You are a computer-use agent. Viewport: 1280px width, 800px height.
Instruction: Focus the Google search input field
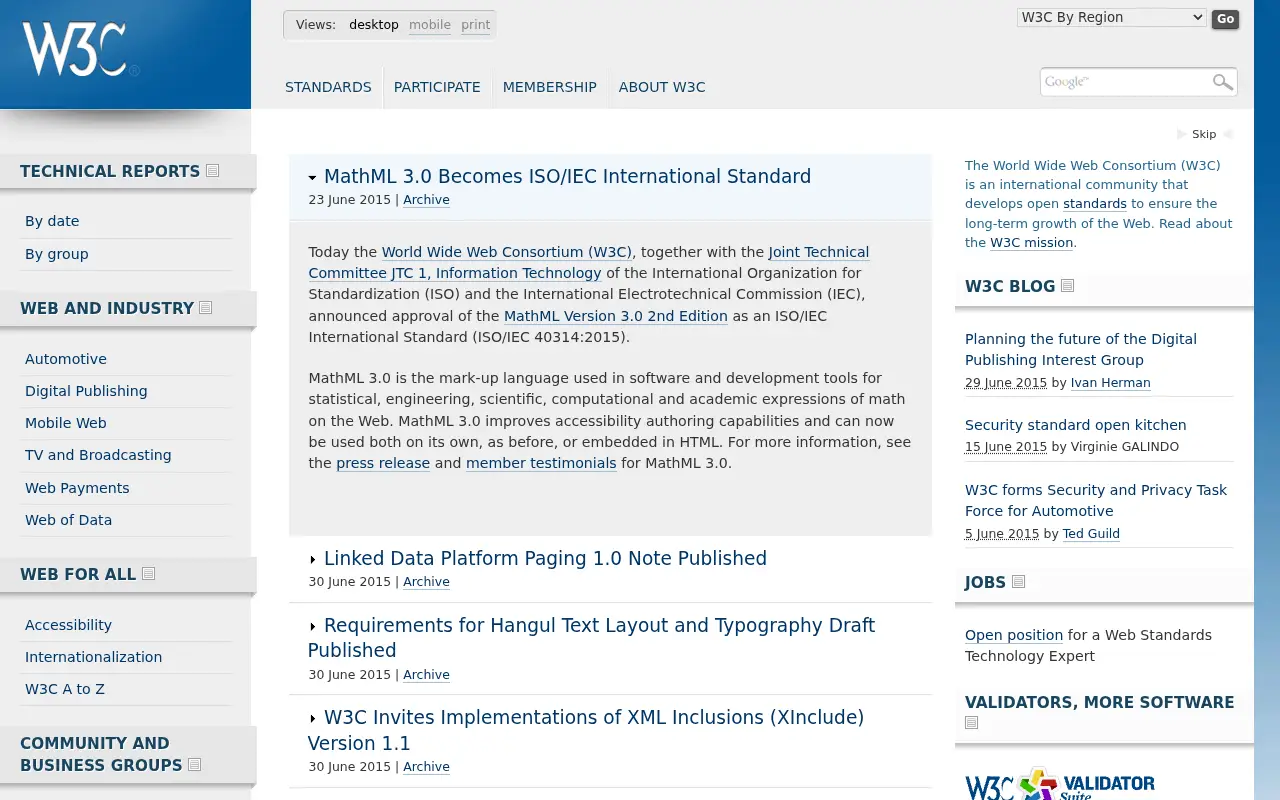(1125, 82)
